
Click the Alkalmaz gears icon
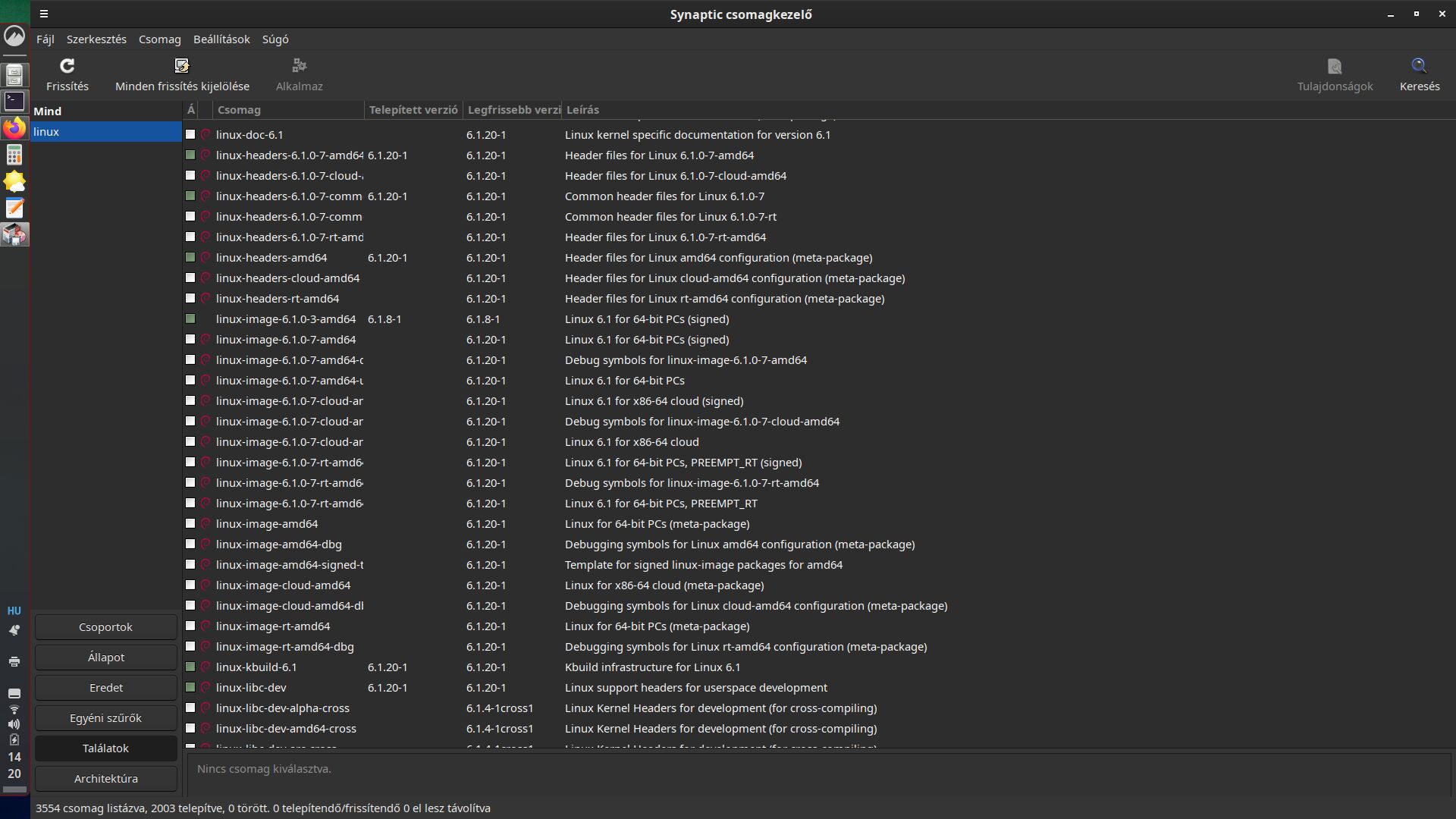tap(300, 66)
